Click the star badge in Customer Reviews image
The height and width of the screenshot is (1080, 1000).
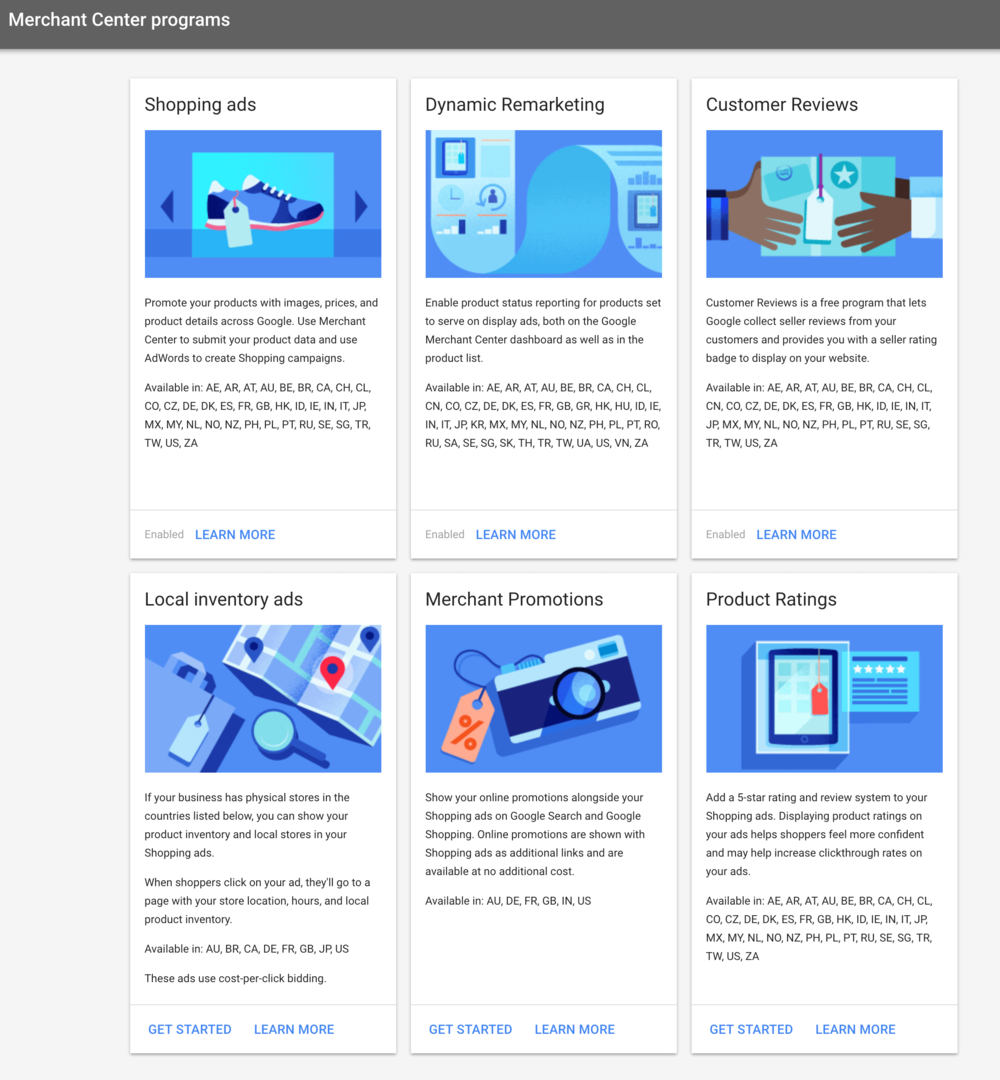844,175
